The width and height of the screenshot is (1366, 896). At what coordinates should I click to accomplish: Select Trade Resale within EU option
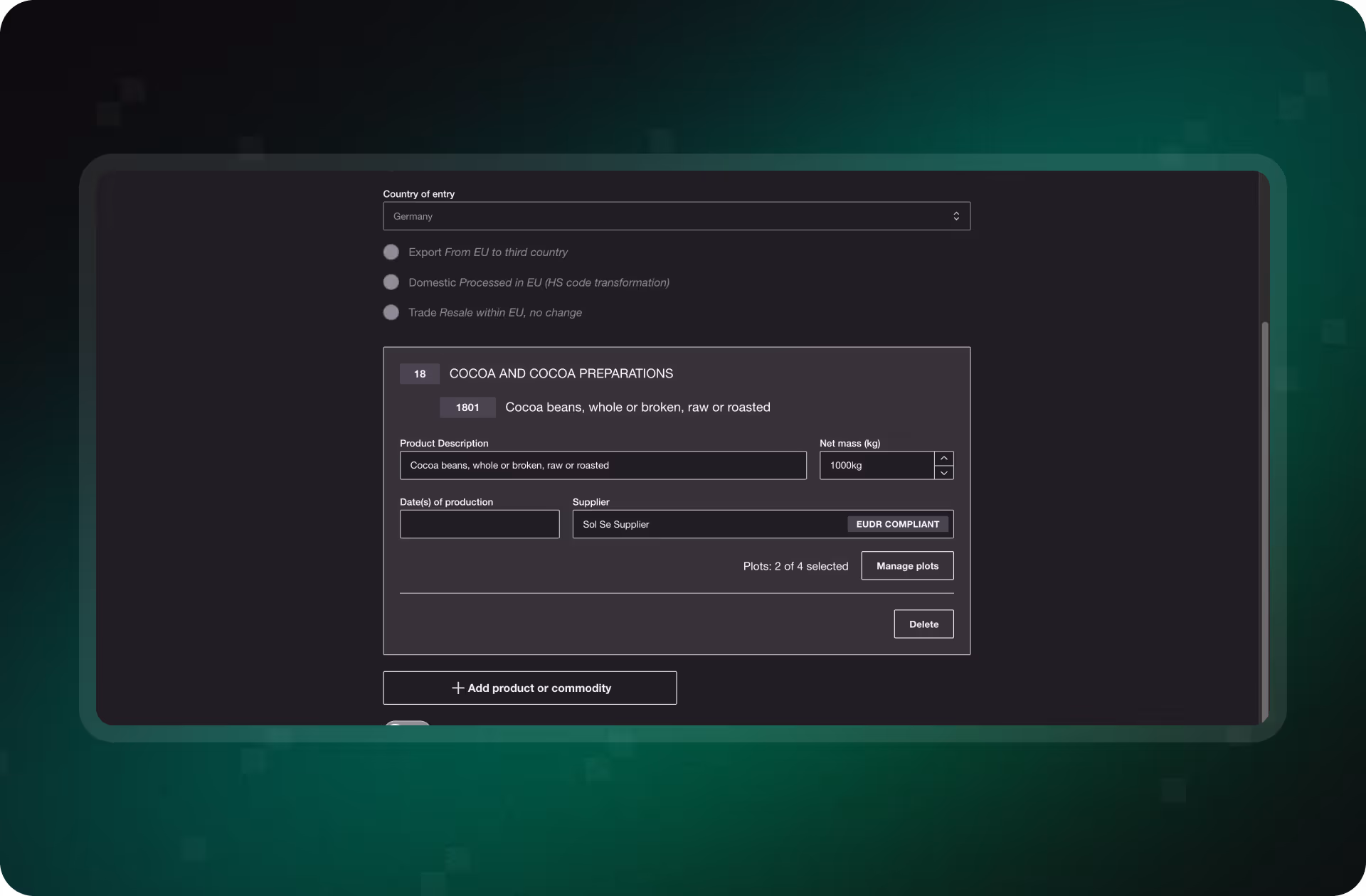click(x=391, y=312)
